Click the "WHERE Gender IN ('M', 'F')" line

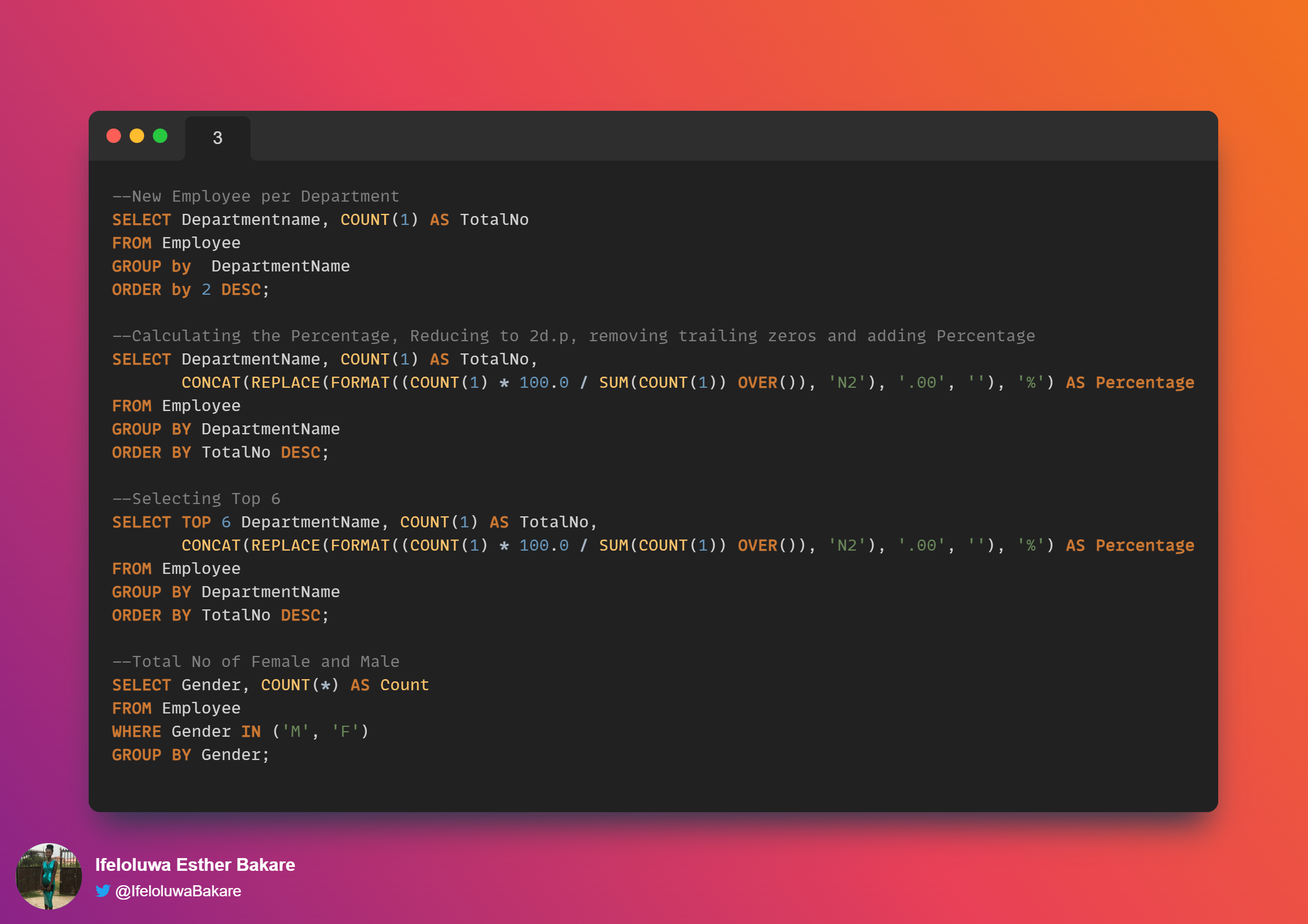(x=241, y=732)
